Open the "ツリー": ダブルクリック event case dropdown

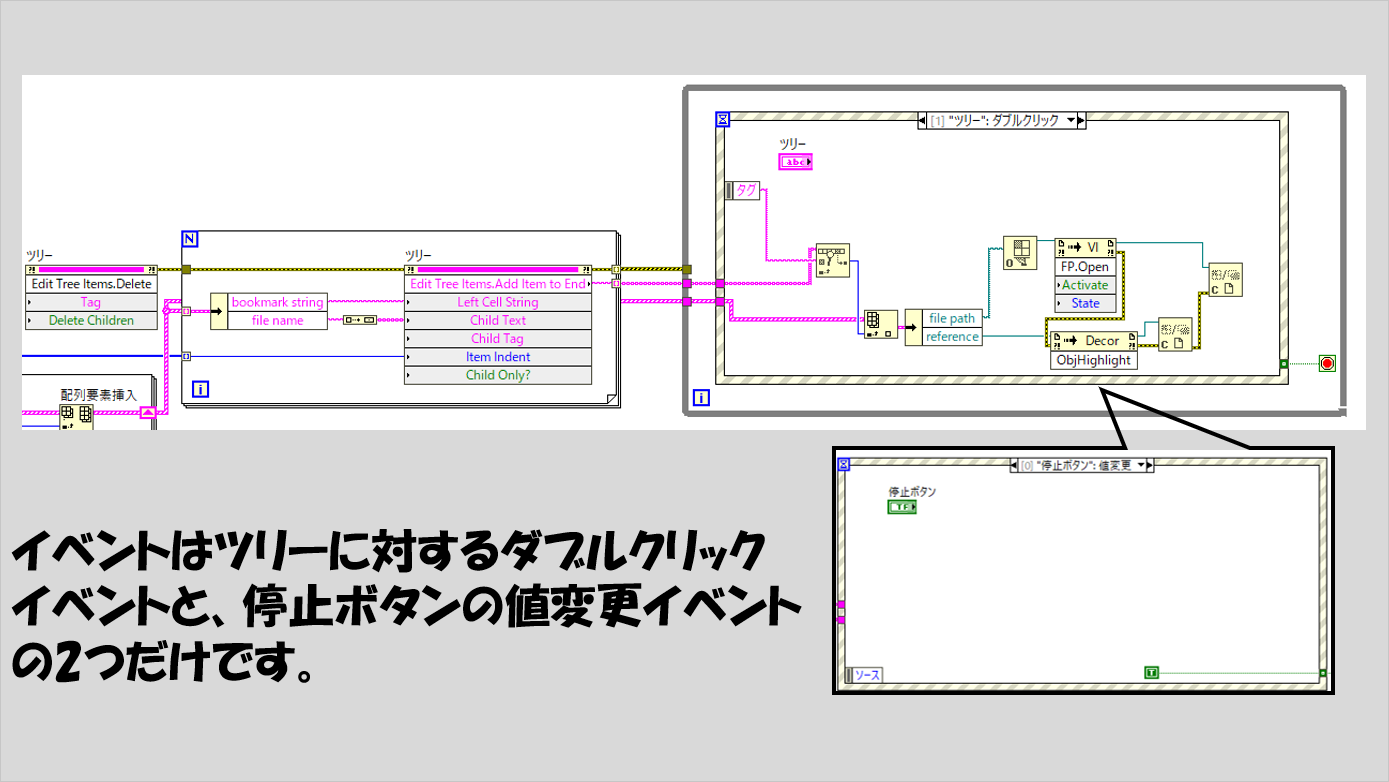1071,121
